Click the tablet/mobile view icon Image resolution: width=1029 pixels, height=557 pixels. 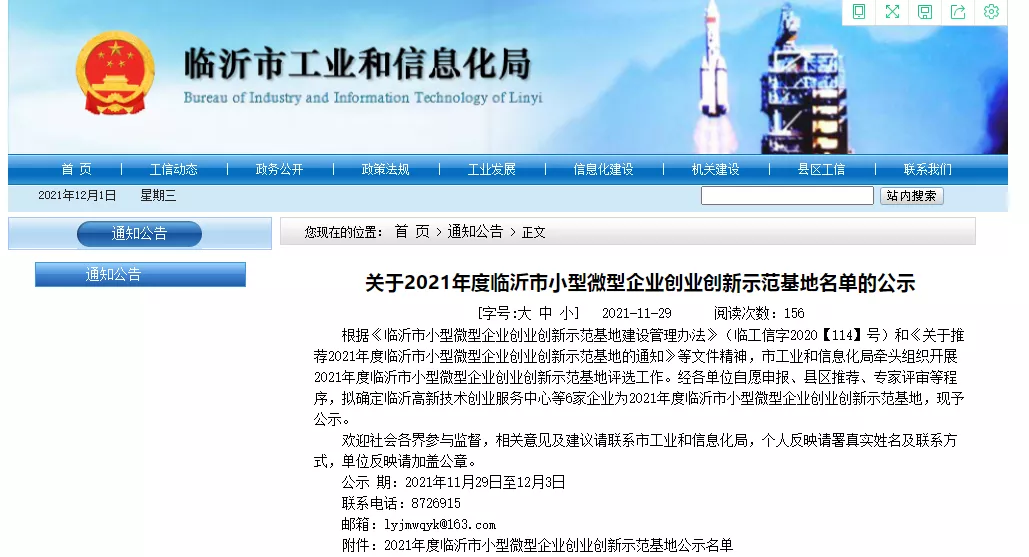coord(858,12)
